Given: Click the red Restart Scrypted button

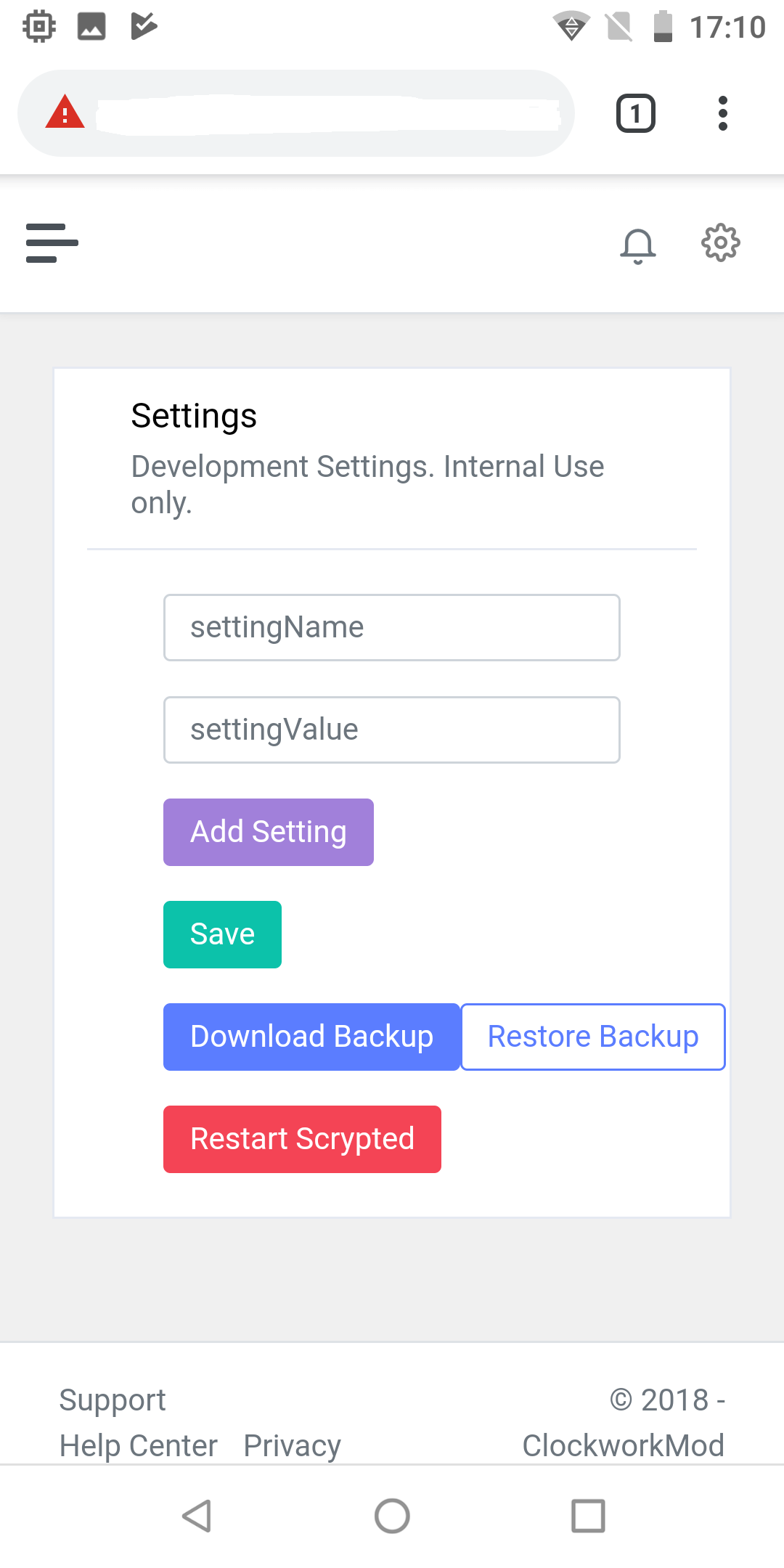Looking at the screenshot, I should [x=303, y=1140].
